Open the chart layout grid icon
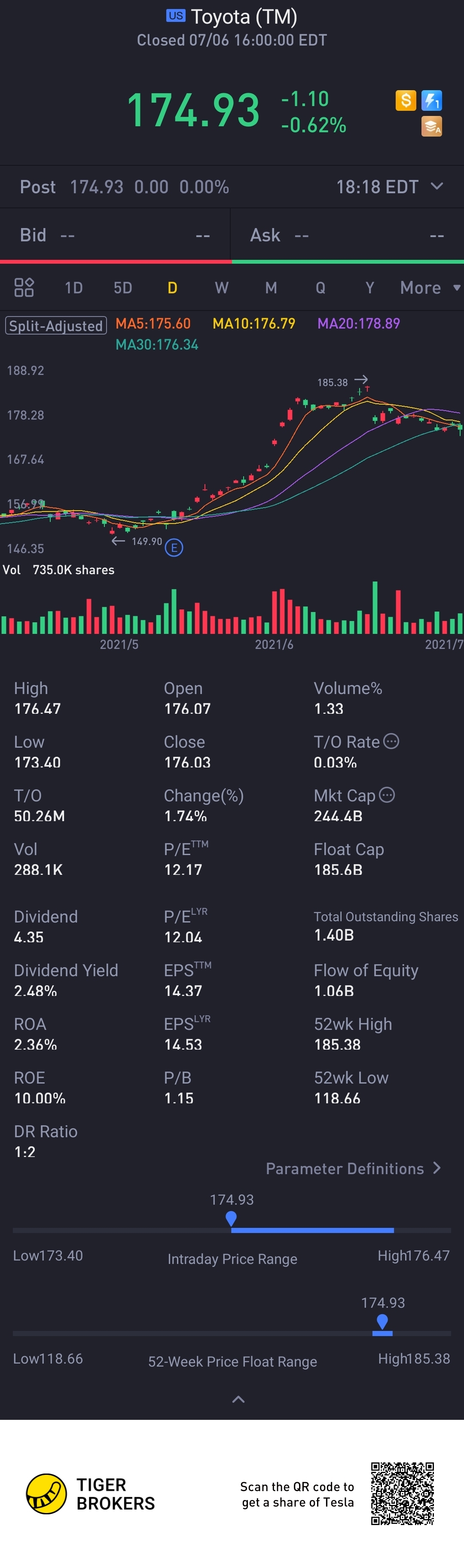This screenshot has height=1568, width=464. (24, 287)
